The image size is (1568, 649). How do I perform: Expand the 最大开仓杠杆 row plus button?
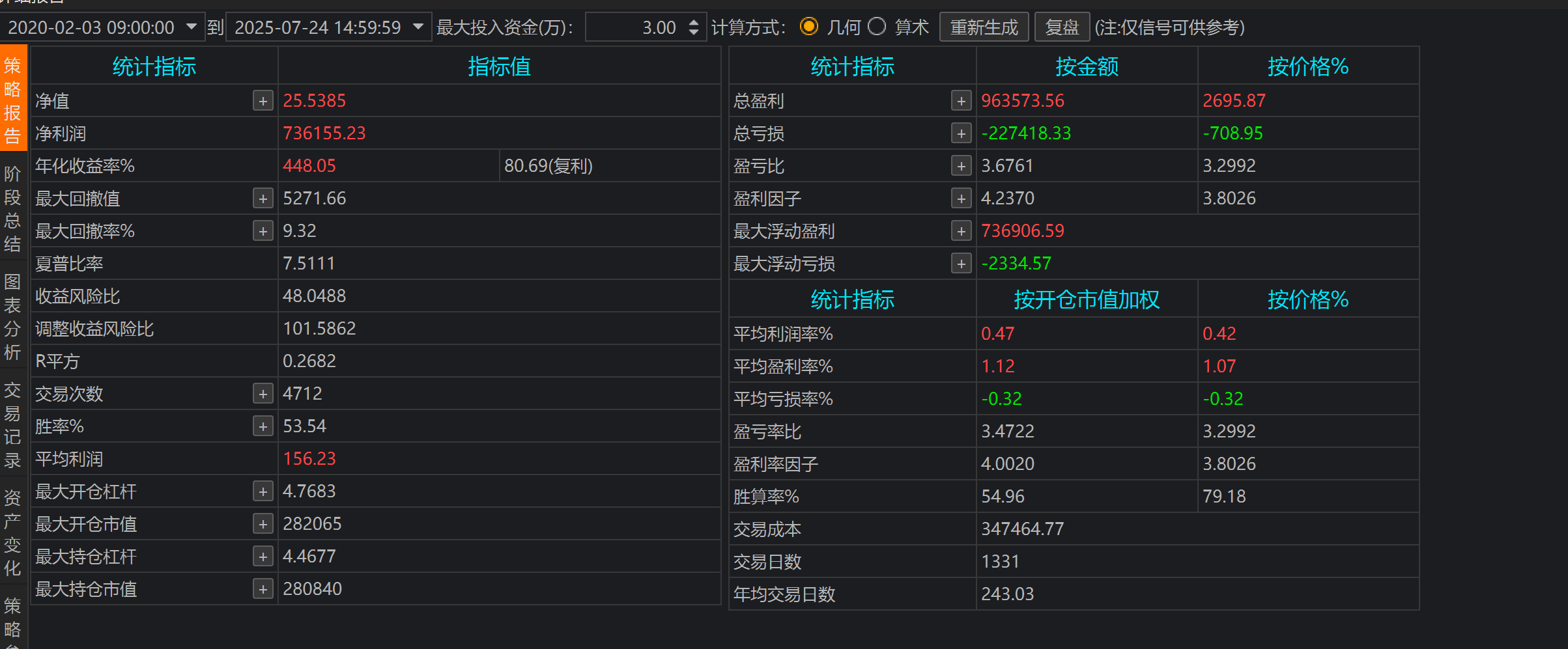(x=263, y=491)
